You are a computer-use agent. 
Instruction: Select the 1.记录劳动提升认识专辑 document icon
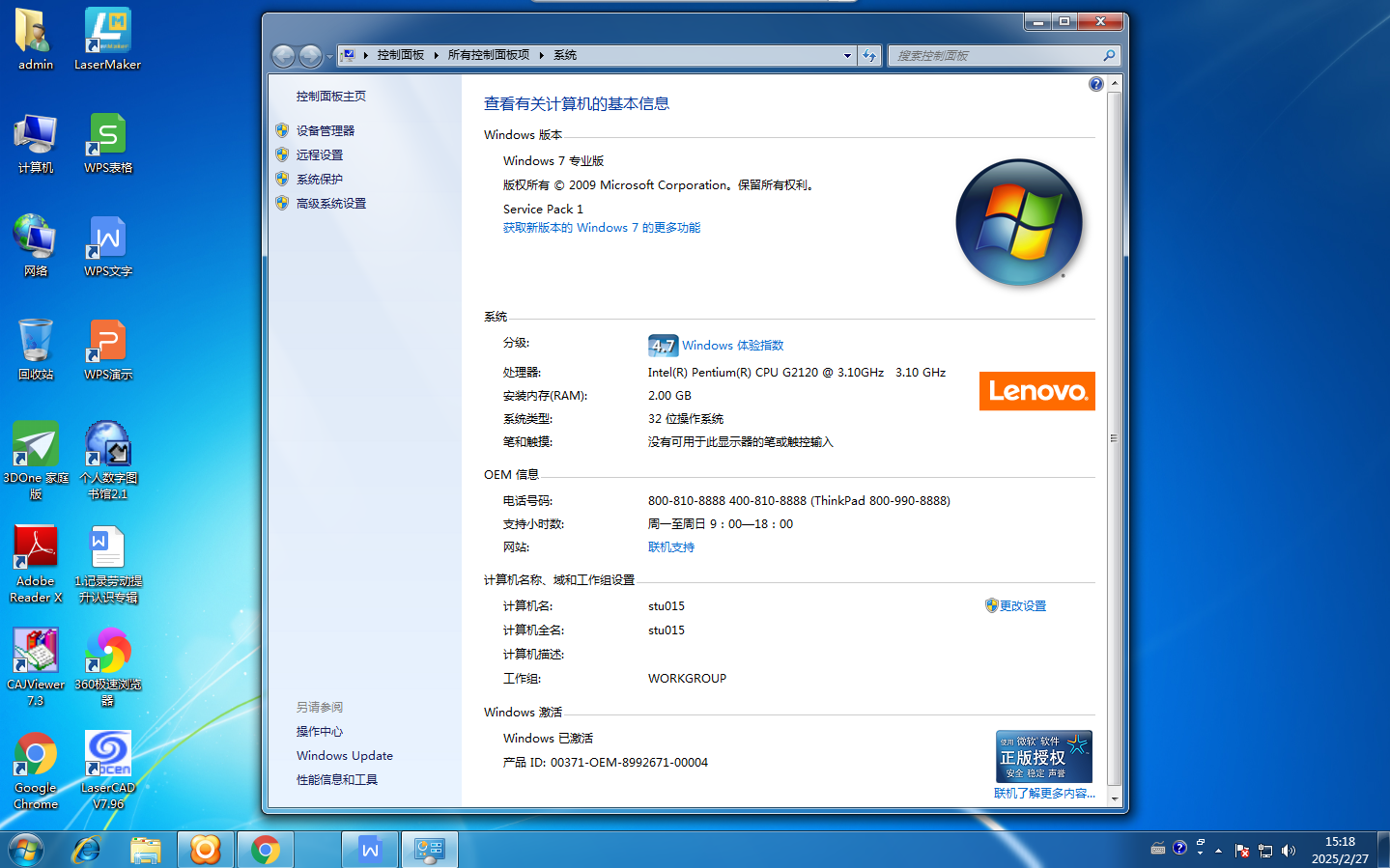[x=107, y=565]
